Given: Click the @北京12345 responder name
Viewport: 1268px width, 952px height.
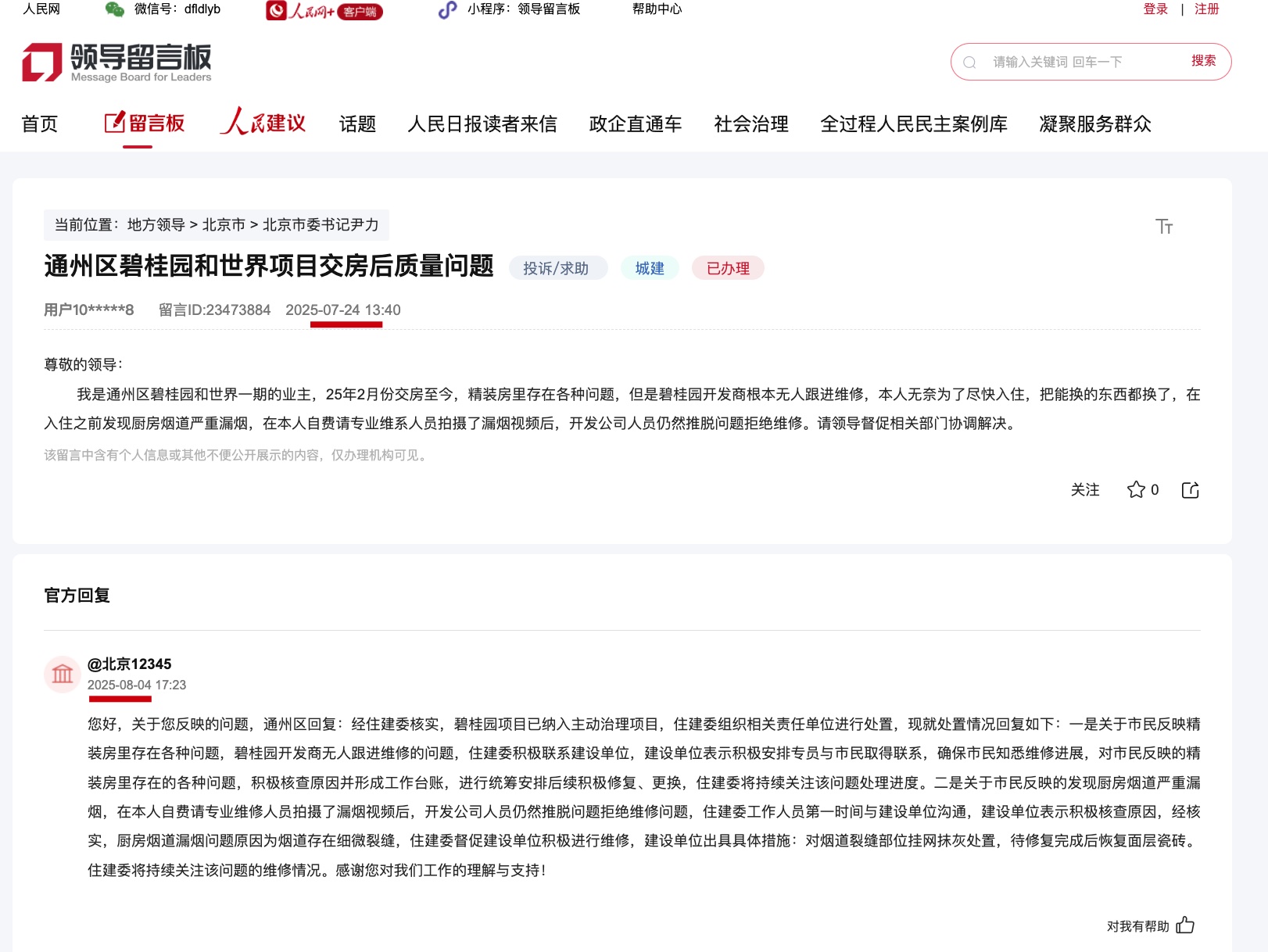Looking at the screenshot, I should click(x=130, y=664).
